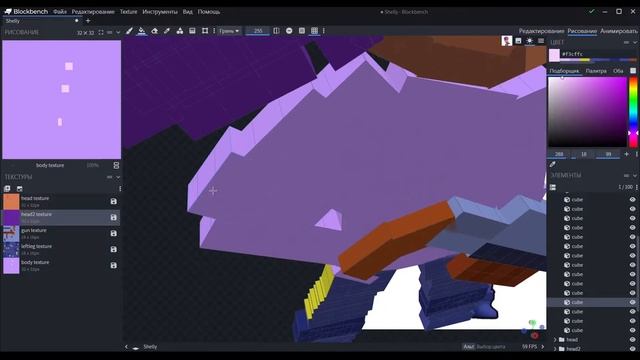
Task: Toggle visibility eye of the head folder
Action: coord(633,340)
